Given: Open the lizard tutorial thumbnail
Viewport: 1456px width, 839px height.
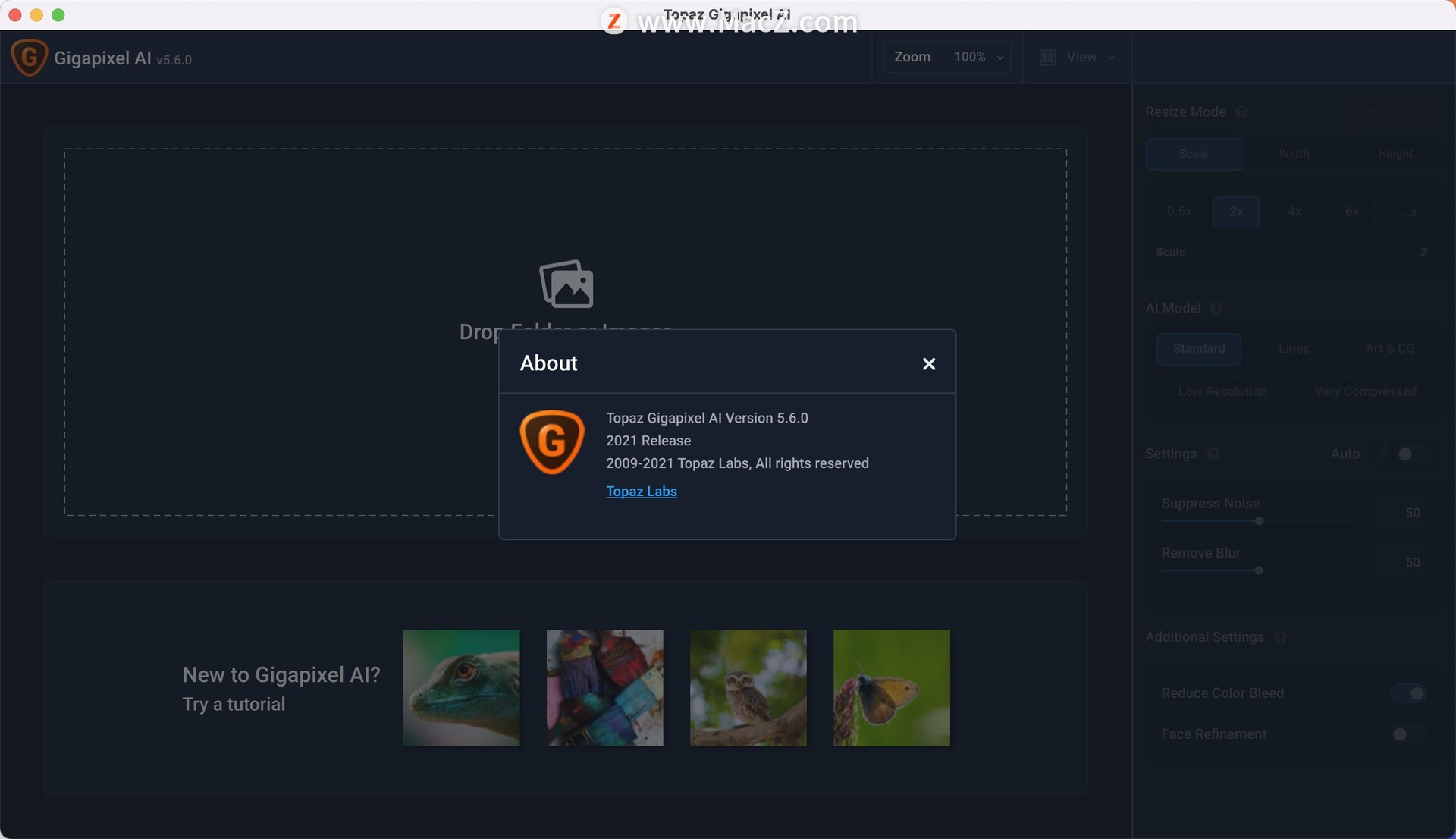Looking at the screenshot, I should (461, 687).
